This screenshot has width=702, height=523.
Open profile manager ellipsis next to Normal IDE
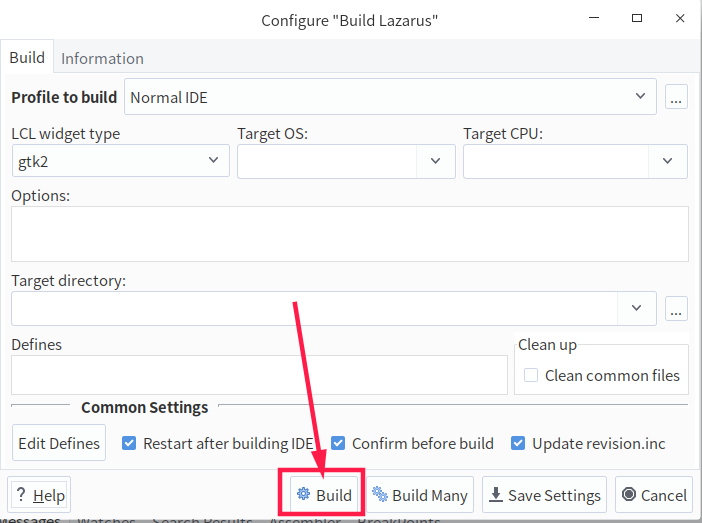[676, 97]
